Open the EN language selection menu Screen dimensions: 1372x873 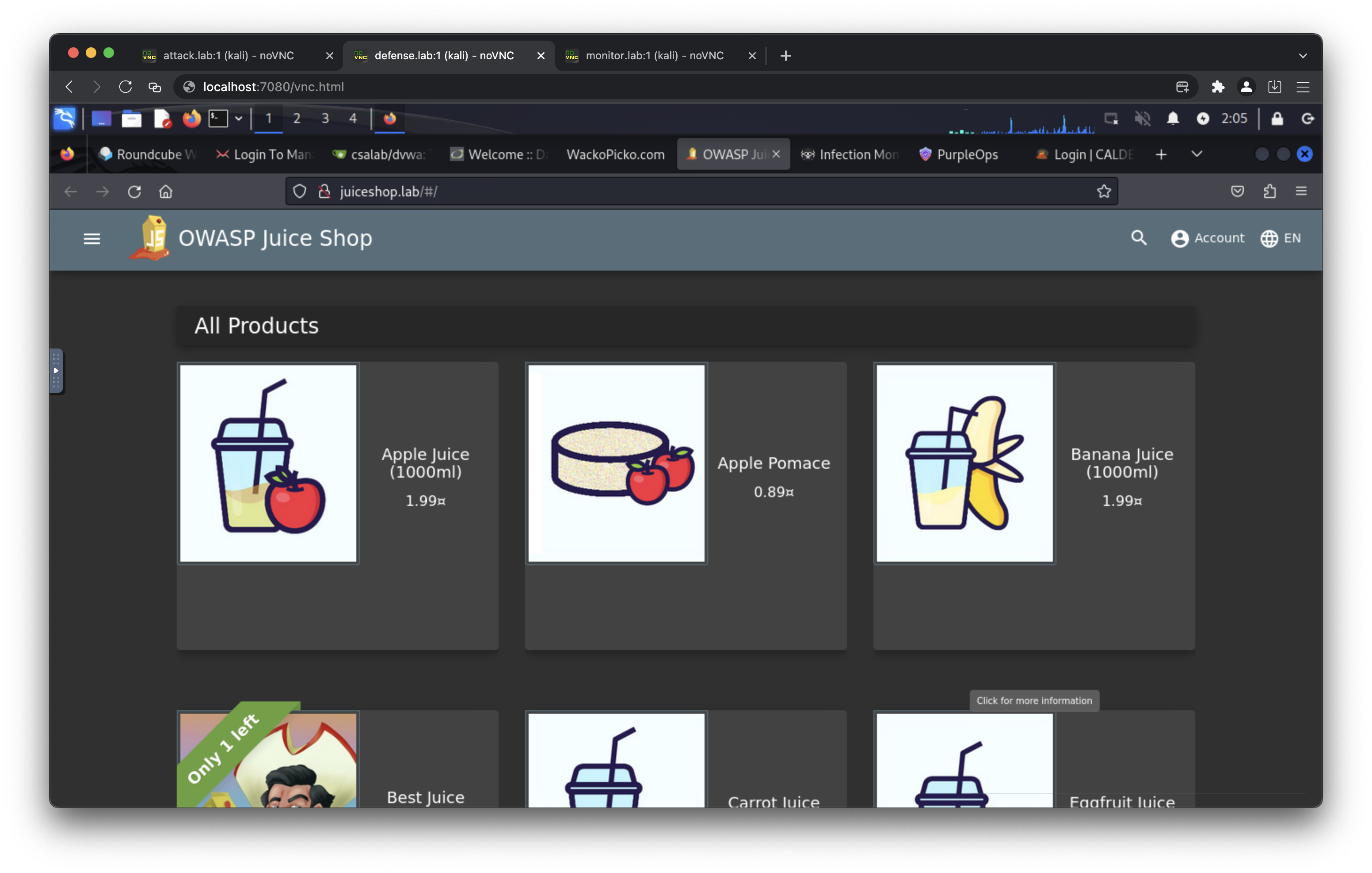[1280, 238]
